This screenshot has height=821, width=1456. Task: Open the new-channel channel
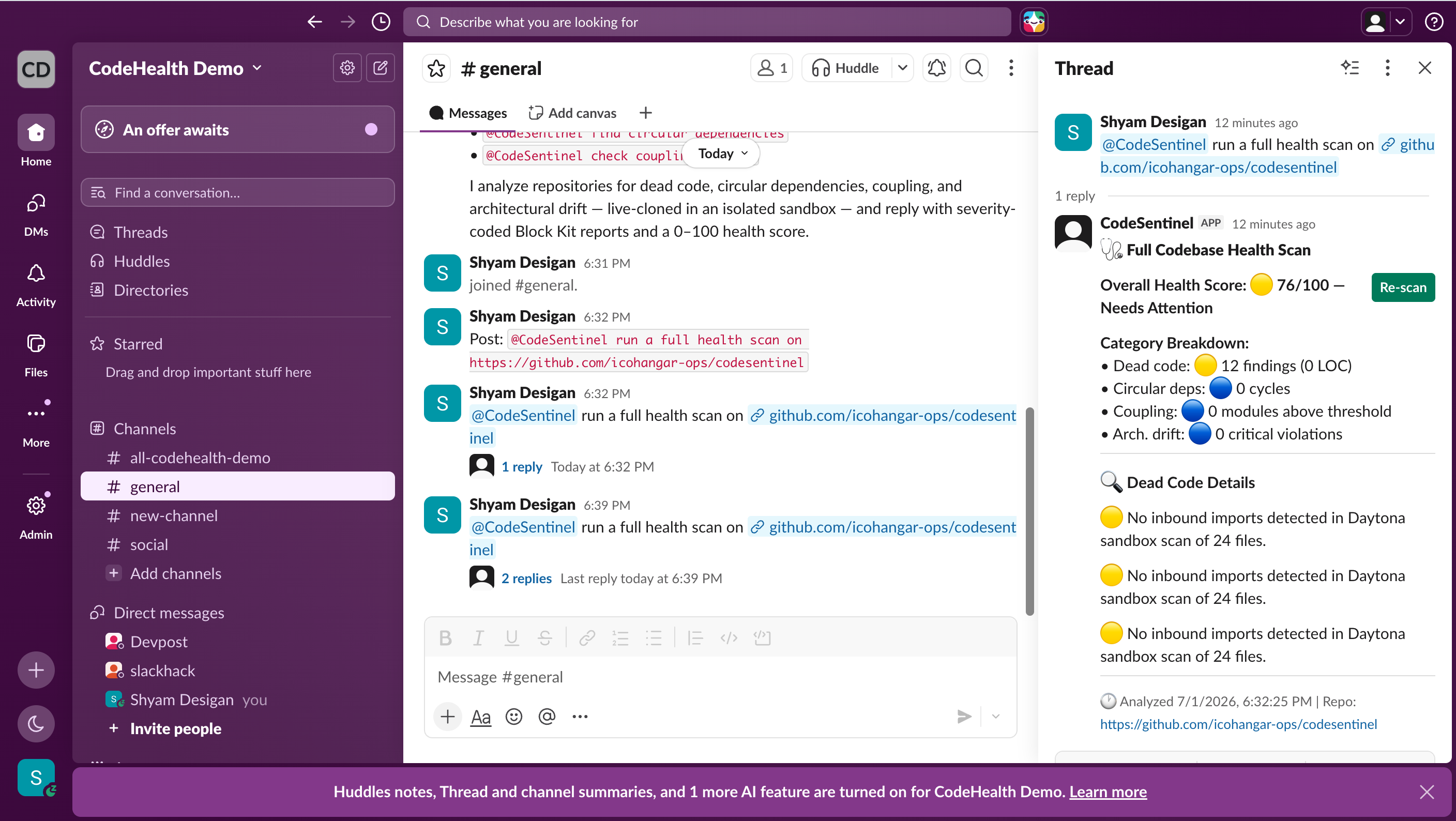237,515
